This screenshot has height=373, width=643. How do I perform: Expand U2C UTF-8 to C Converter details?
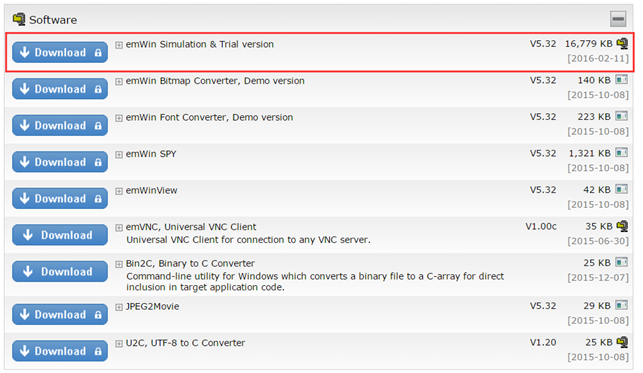point(119,343)
